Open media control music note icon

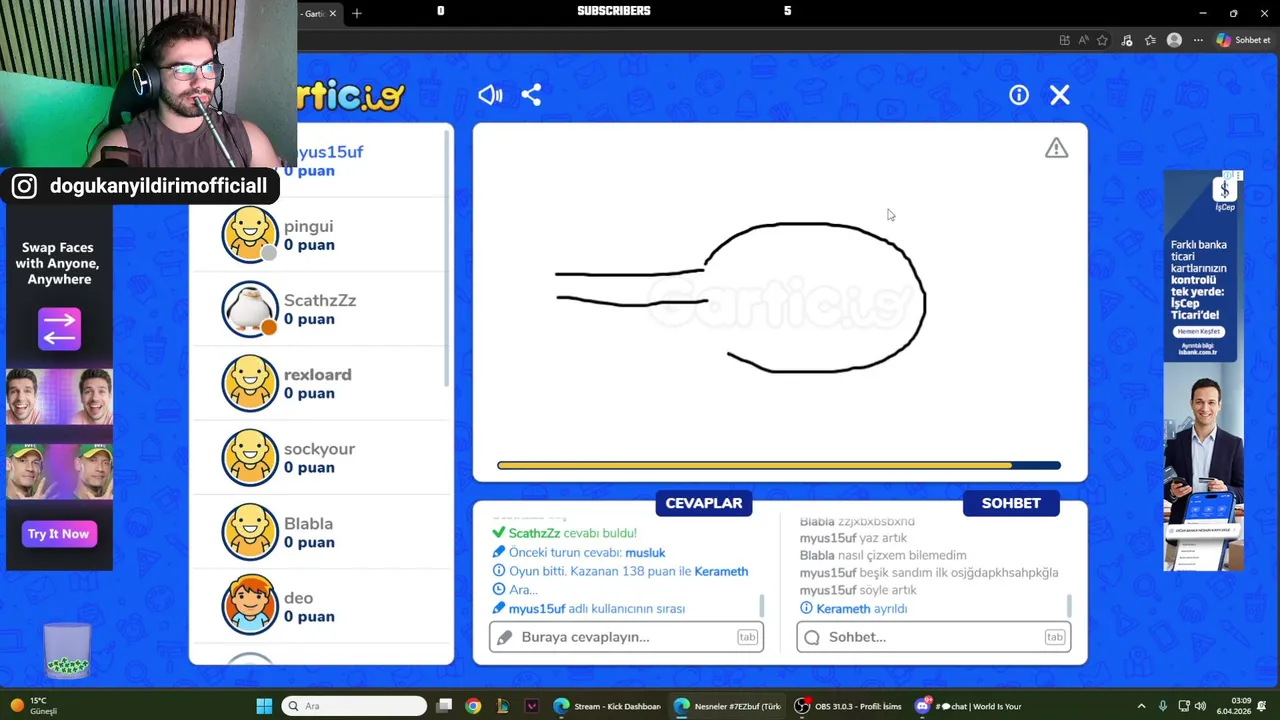pos(1127,40)
